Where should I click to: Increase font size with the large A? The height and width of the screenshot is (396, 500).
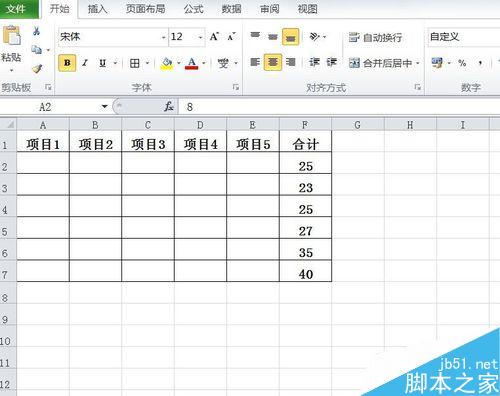pyautogui.click(x=214, y=36)
